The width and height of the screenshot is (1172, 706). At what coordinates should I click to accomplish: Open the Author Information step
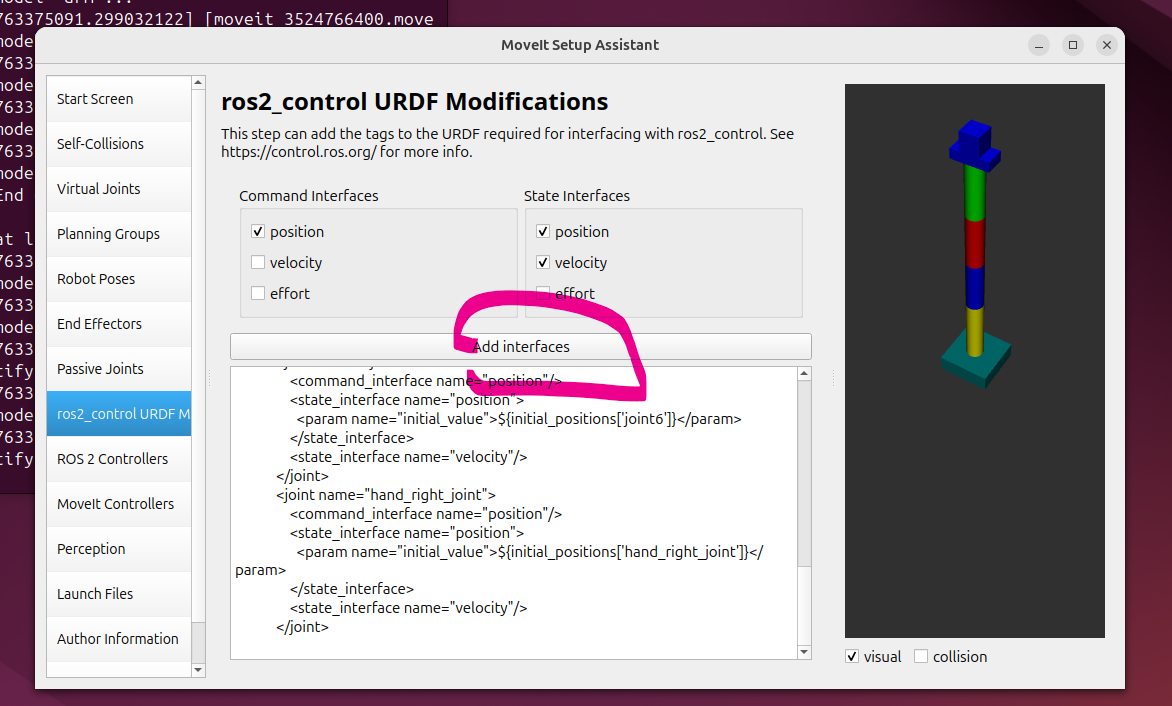click(119, 638)
